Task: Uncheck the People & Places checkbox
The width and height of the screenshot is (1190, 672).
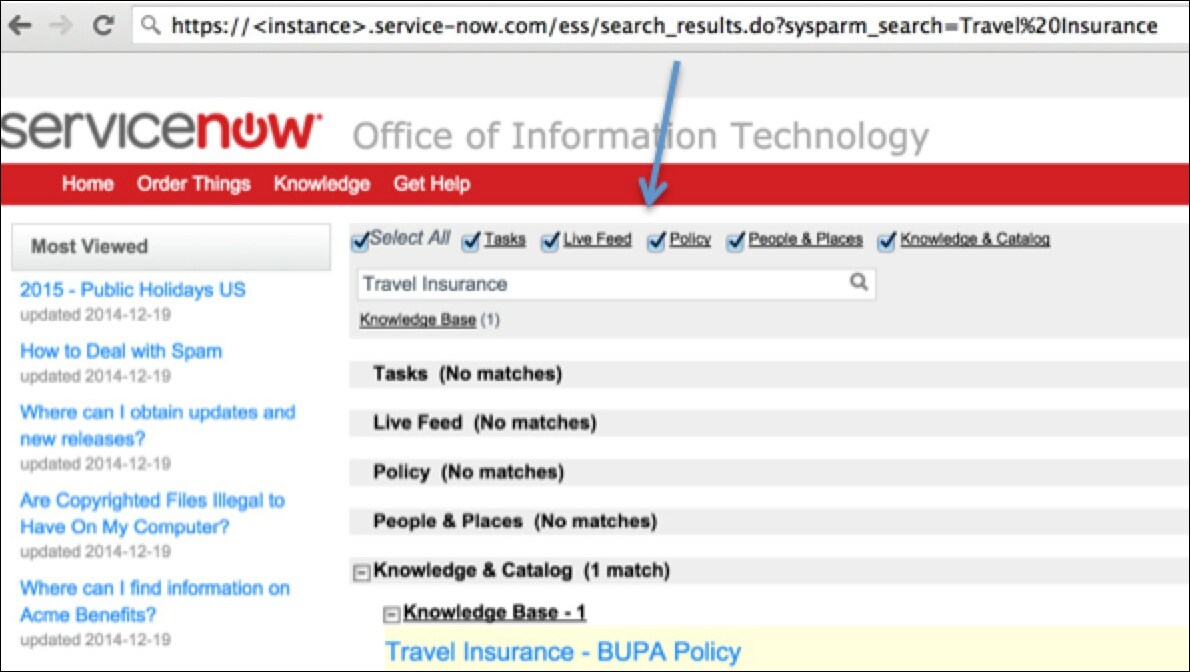Action: click(735, 241)
